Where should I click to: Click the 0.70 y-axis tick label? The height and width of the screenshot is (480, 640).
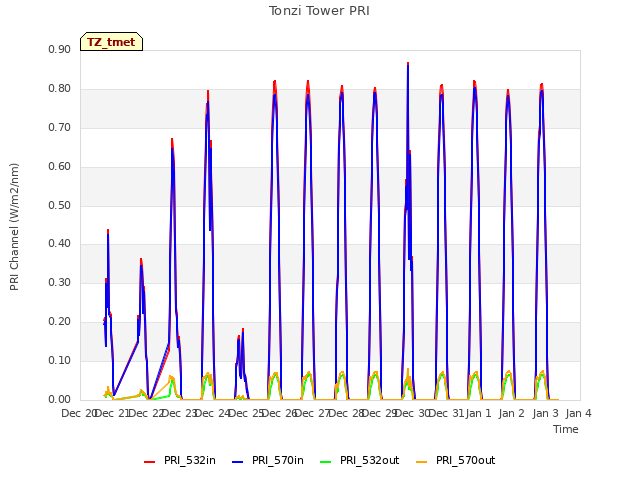click(60, 127)
